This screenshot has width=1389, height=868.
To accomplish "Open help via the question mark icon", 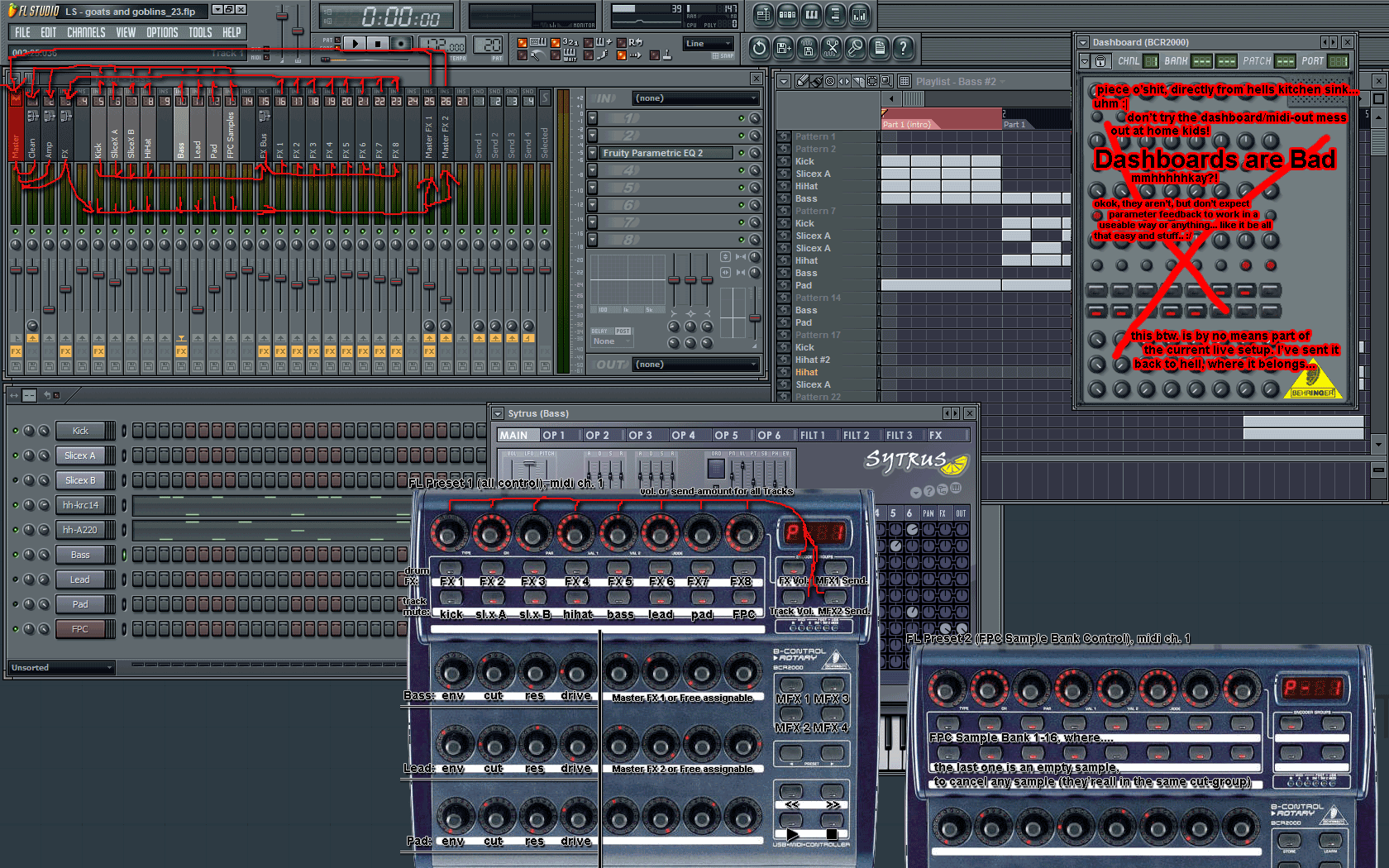I will (x=903, y=49).
